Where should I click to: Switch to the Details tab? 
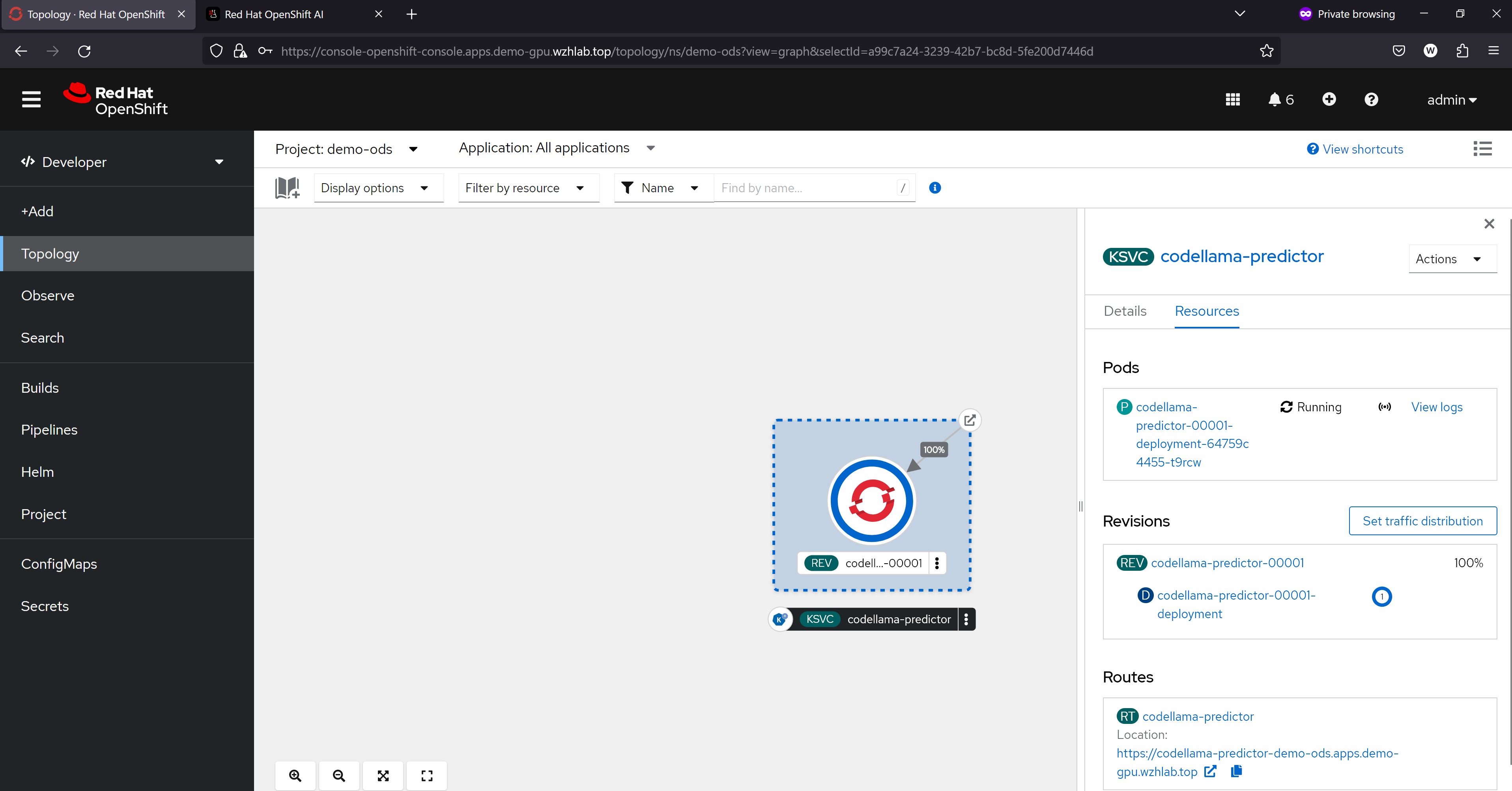pos(1125,311)
